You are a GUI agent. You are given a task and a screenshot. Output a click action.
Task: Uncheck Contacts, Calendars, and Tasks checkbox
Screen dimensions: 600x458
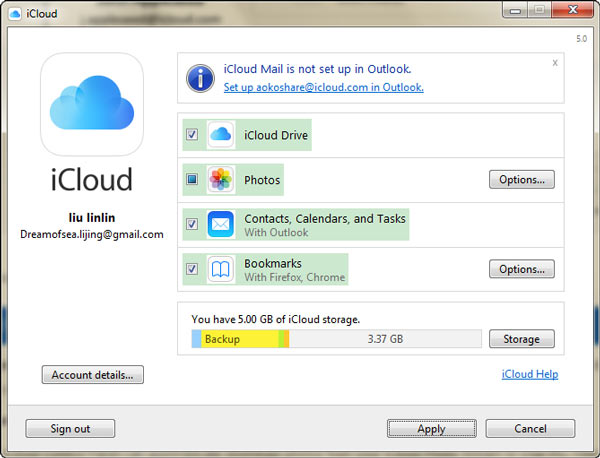[192, 224]
